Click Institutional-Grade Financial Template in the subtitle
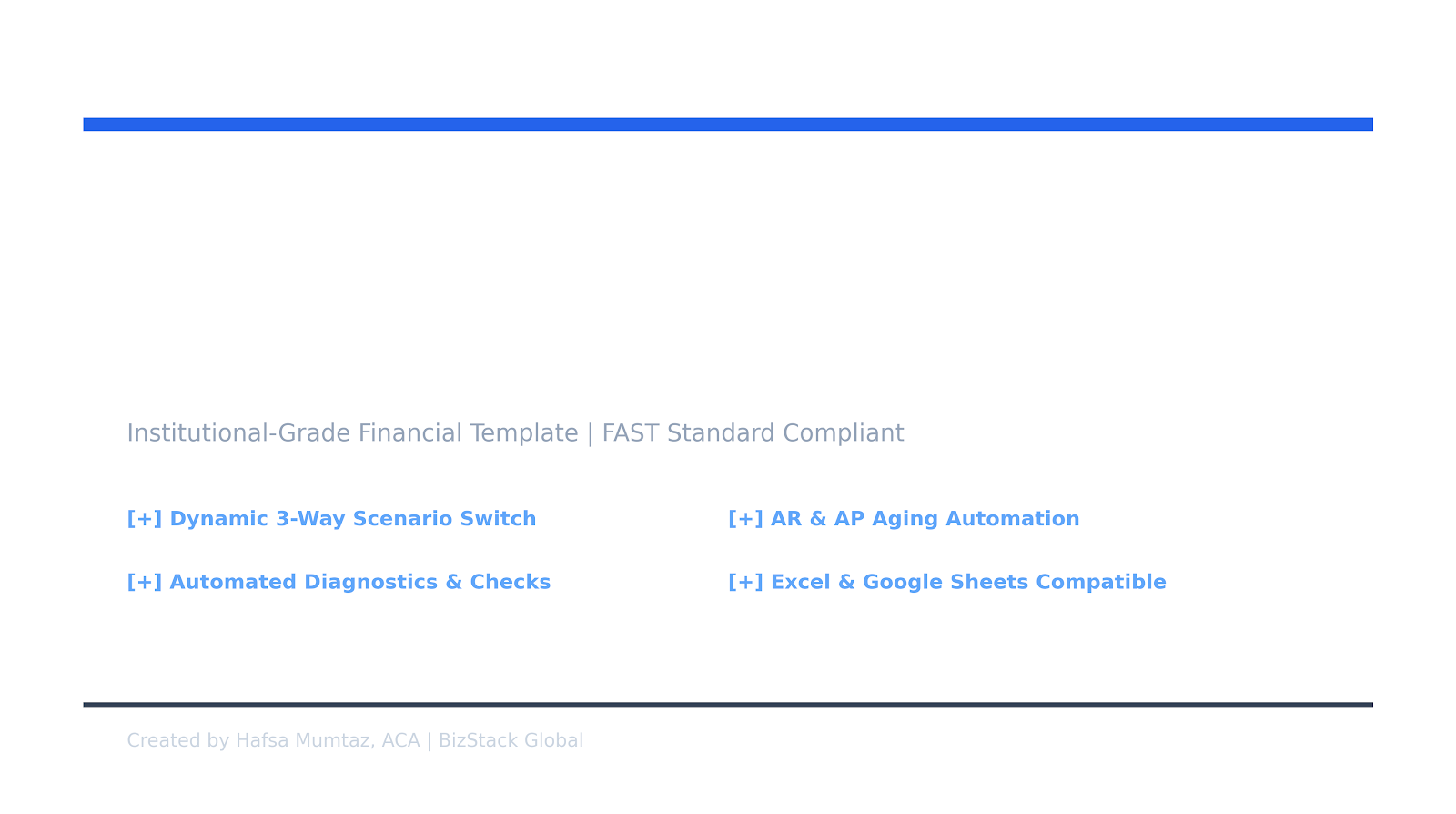This screenshot has width=1456, height=814. click(352, 433)
